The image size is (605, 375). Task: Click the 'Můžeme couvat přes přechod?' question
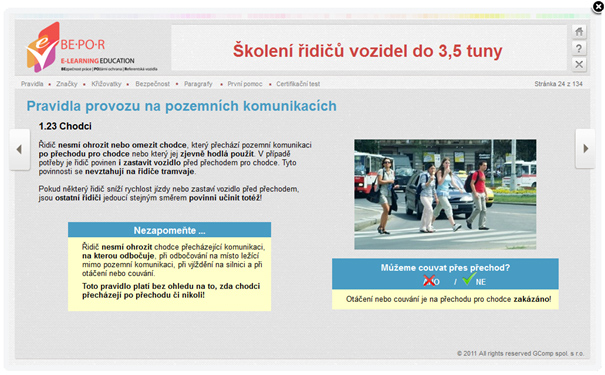click(x=445, y=268)
